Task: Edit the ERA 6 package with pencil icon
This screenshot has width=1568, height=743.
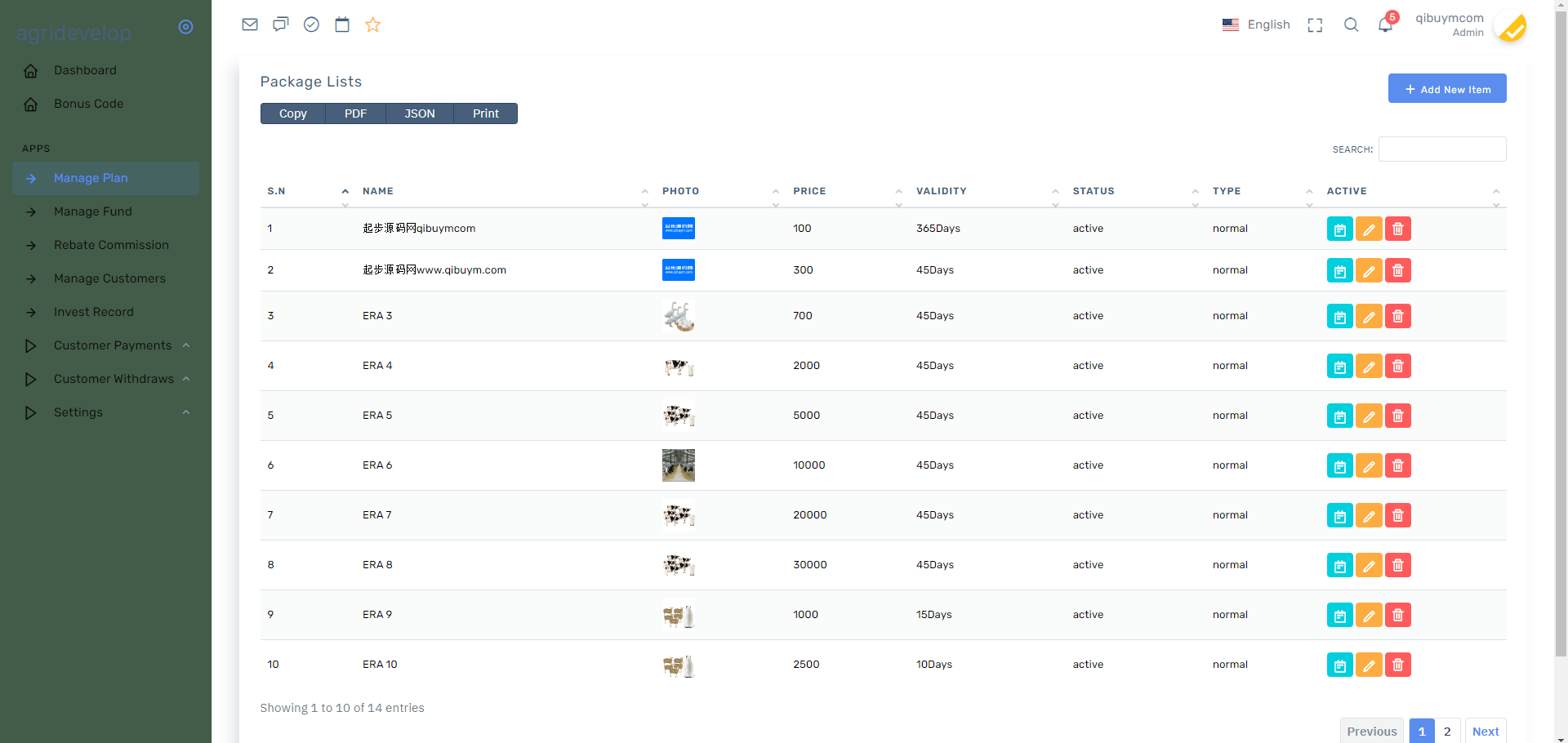Action: 1369,465
